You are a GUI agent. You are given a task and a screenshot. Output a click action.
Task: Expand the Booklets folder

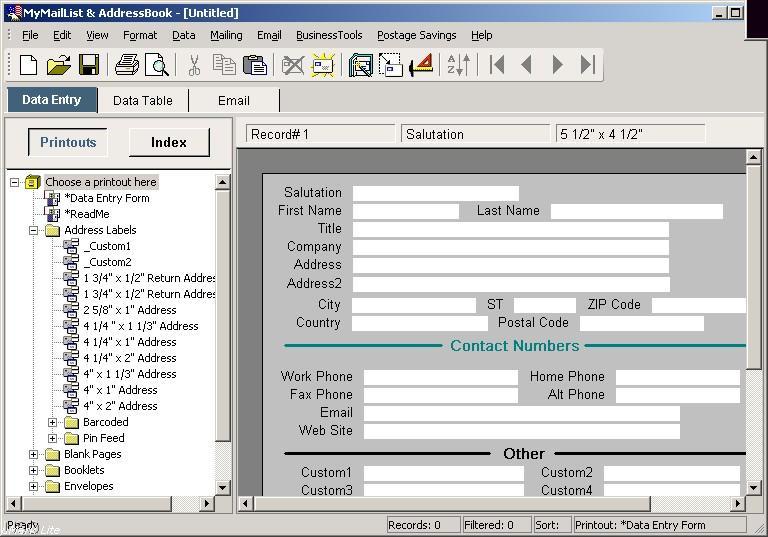click(x=33, y=470)
